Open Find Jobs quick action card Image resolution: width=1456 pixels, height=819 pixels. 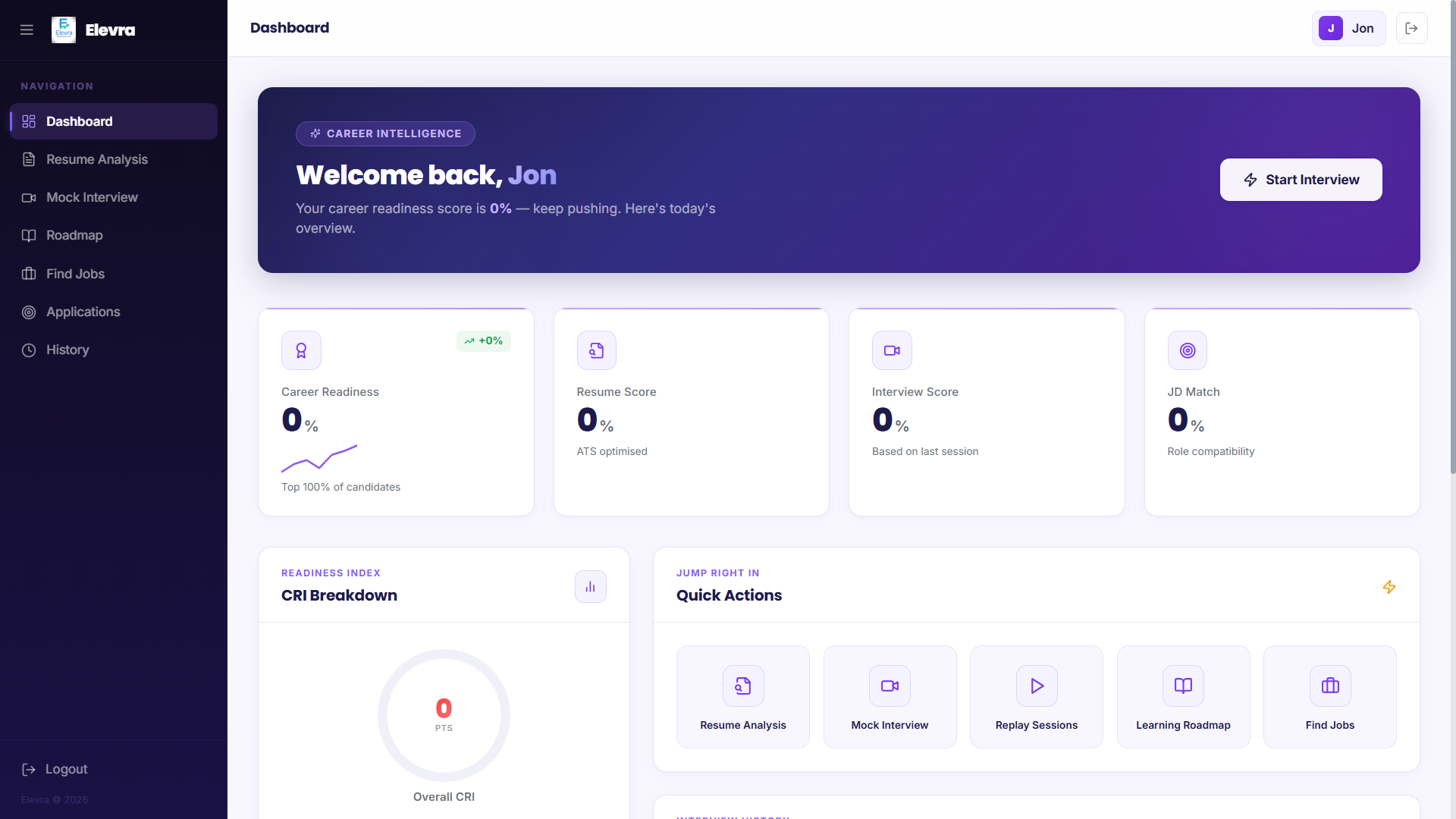[x=1329, y=697]
